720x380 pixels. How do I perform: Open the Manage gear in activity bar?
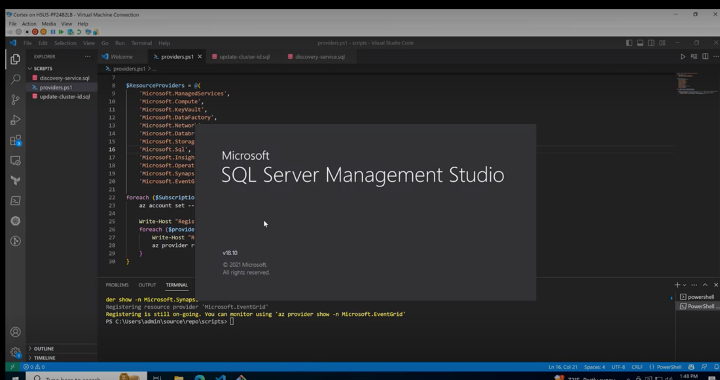pos(15,352)
